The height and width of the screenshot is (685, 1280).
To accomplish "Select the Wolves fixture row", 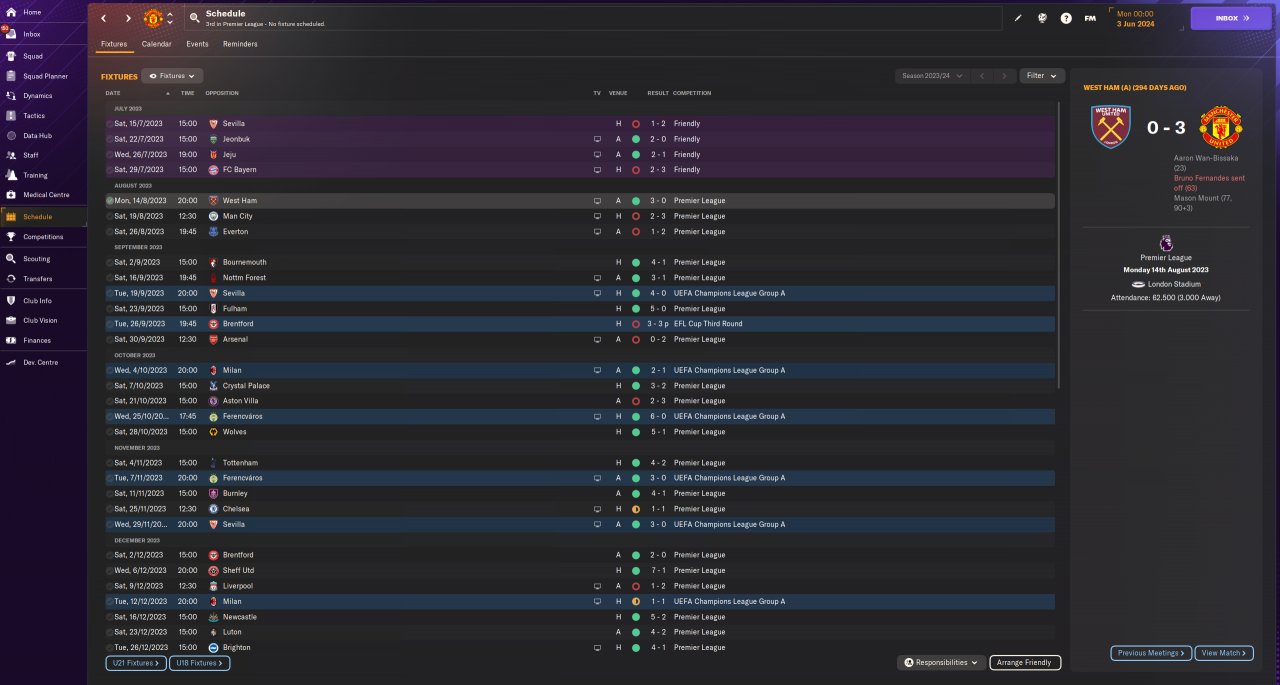I will pyautogui.click(x=580, y=432).
